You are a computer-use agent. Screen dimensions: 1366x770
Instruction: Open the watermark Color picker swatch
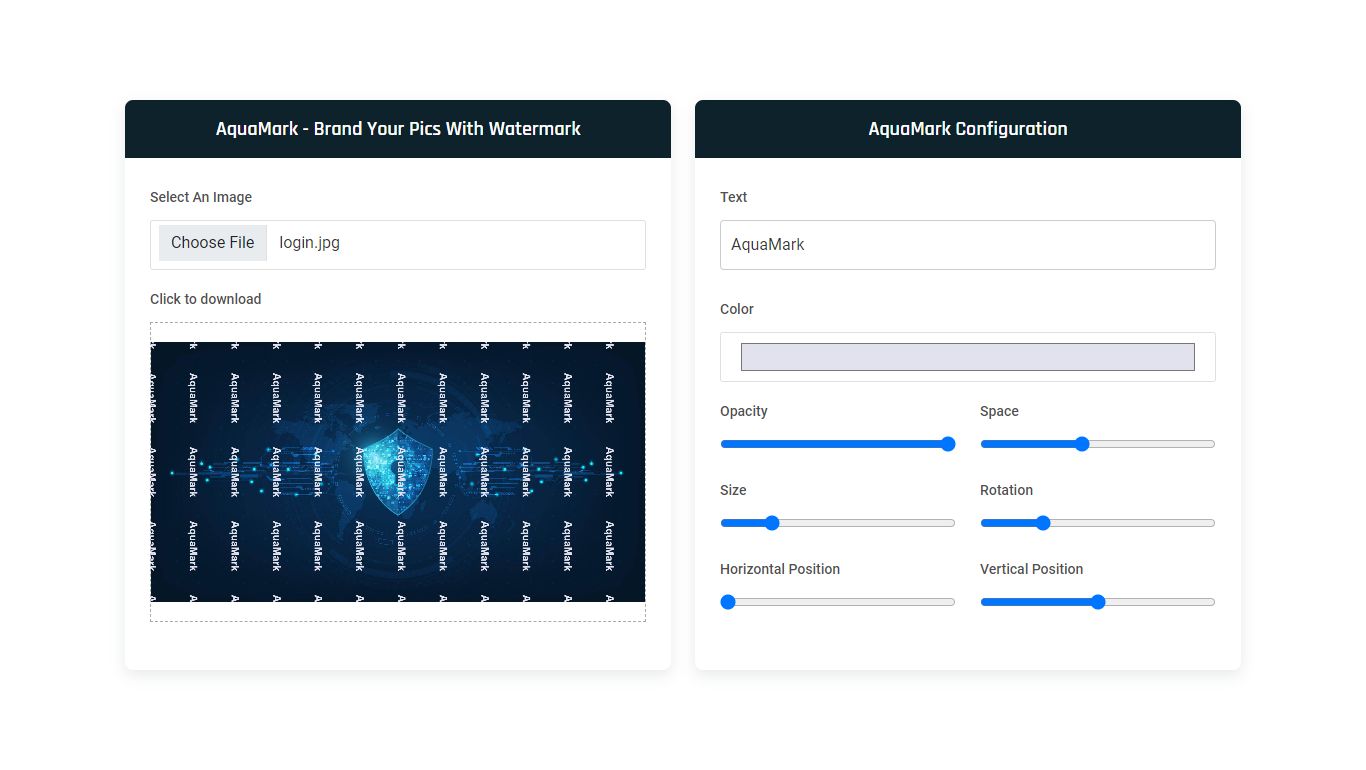point(967,357)
